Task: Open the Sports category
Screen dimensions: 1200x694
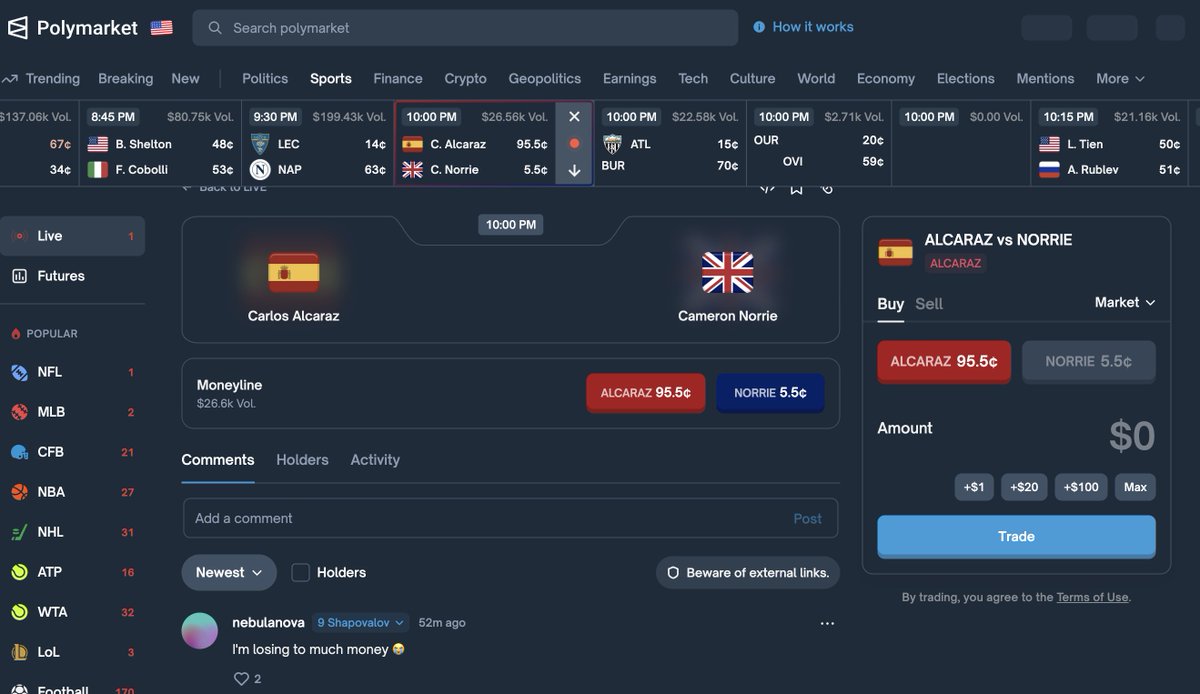Action: [331, 78]
